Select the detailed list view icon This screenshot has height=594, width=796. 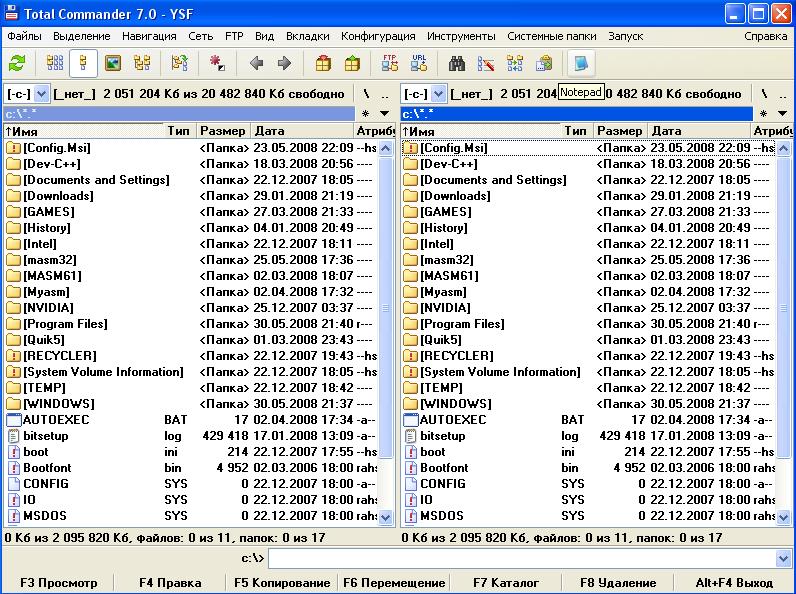[x=83, y=63]
